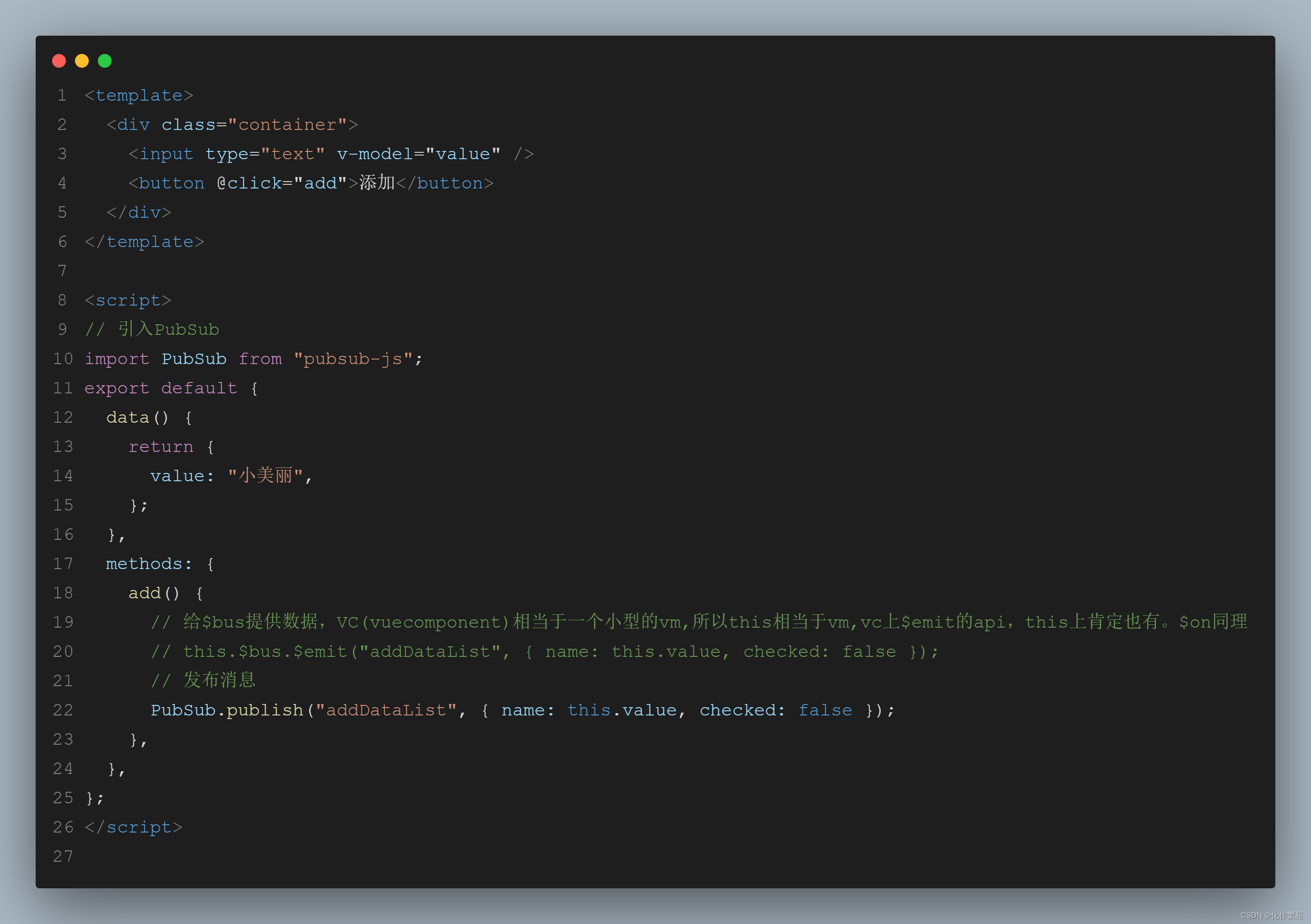
Task: Click the "小美丽" string value
Action: point(265,476)
